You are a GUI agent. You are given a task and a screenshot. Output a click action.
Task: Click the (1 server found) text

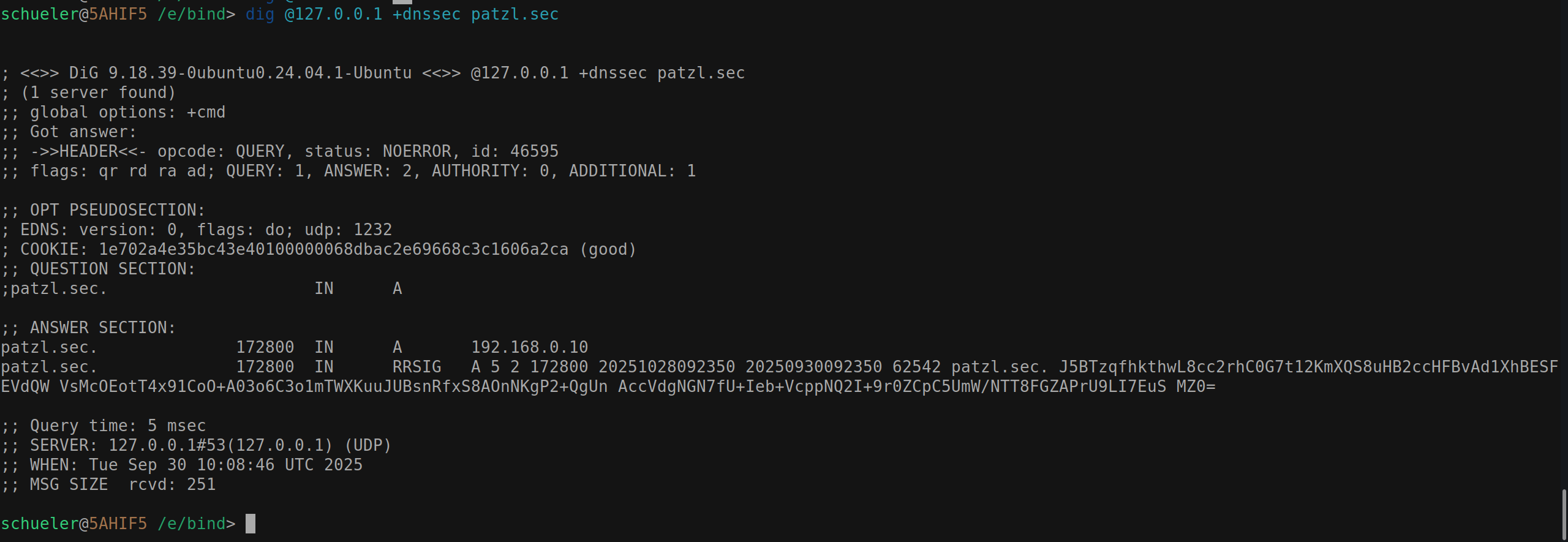click(98, 92)
